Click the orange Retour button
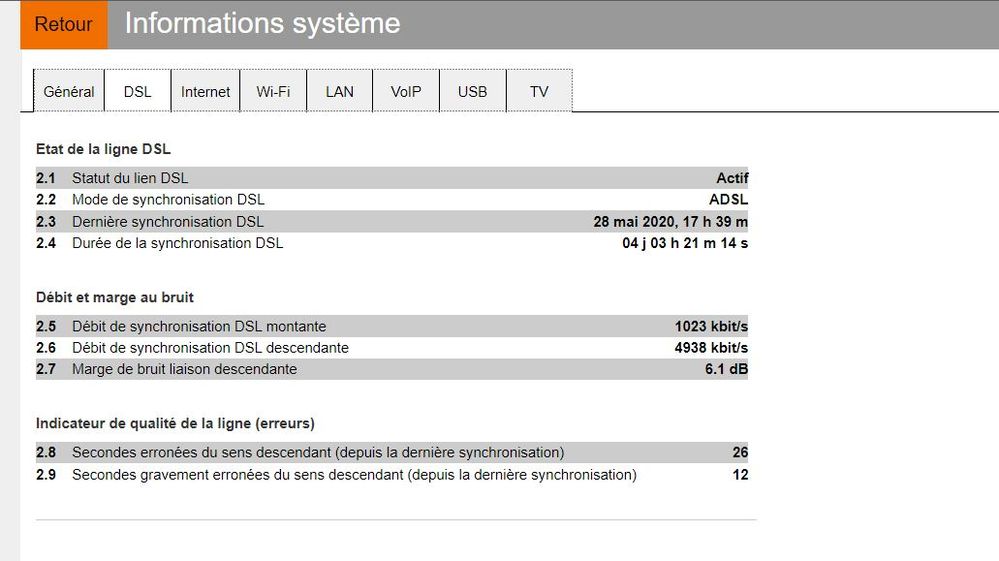999x561 pixels. pyautogui.click(x=63, y=24)
